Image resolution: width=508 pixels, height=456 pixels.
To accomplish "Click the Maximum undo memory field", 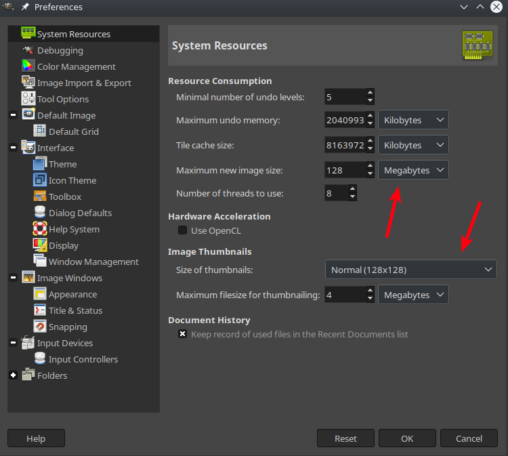I will coord(345,120).
